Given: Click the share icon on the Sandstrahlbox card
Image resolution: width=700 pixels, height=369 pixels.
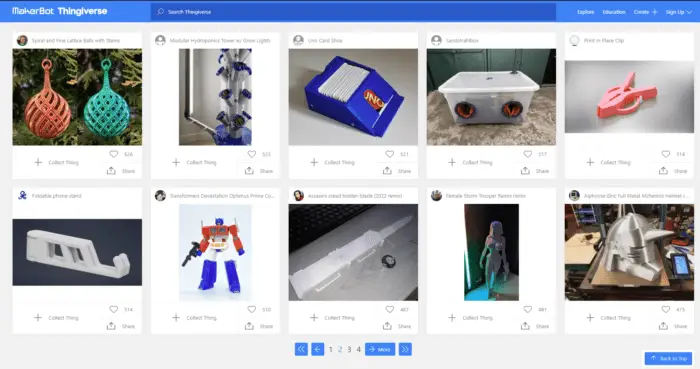Looking at the screenshot, I should [x=525, y=171].
